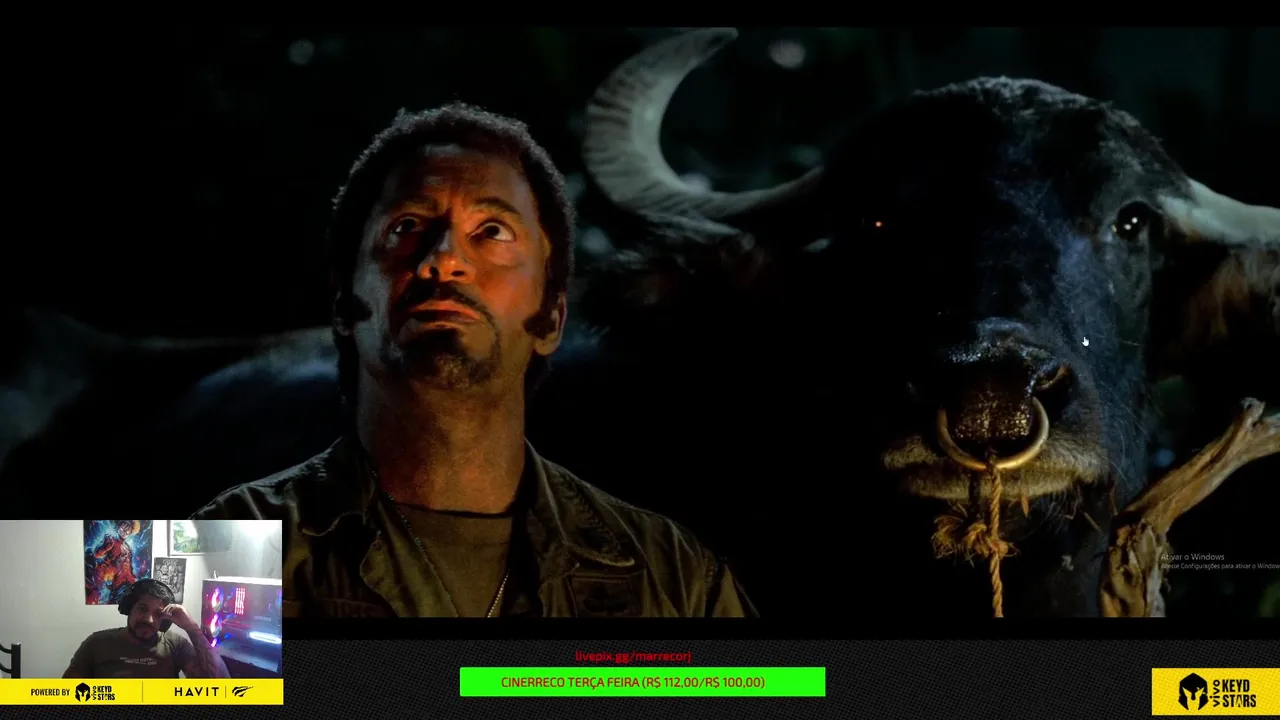This screenshot has width=1280, height=720.
Task: Click the streamer webcam overlay
Action: [x=141, y=599]
